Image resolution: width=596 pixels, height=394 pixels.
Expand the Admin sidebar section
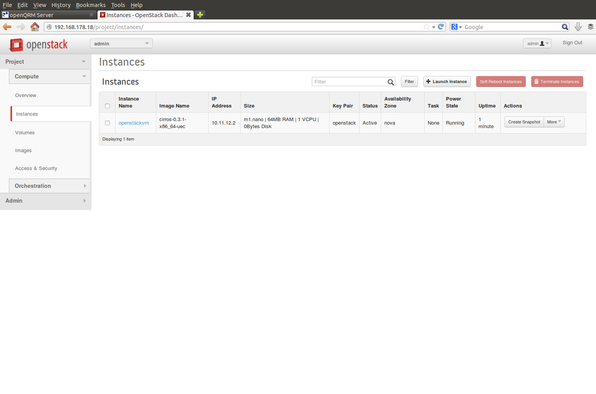45,201
